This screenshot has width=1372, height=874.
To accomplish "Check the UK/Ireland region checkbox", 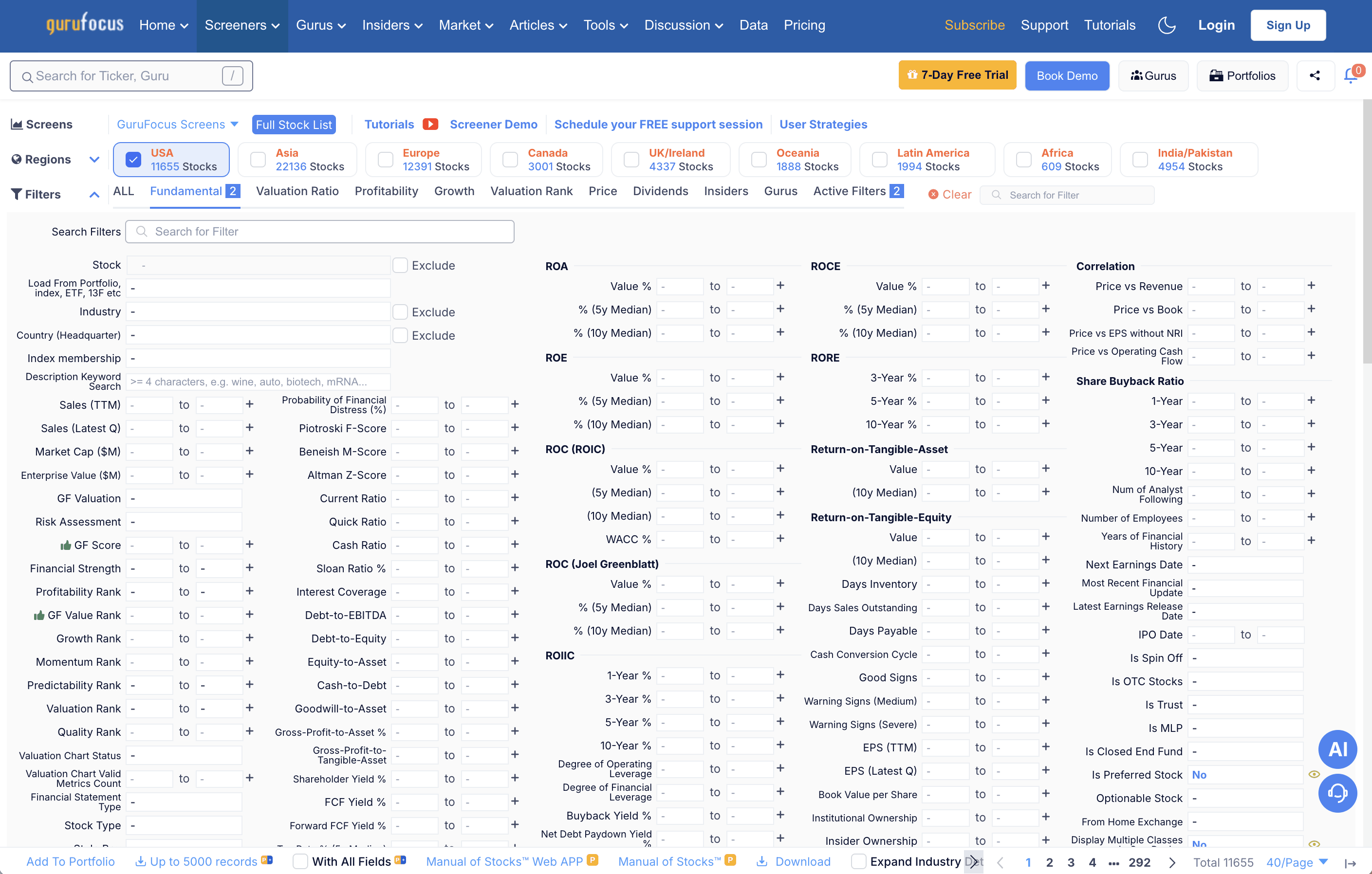I will pos(631,160).
